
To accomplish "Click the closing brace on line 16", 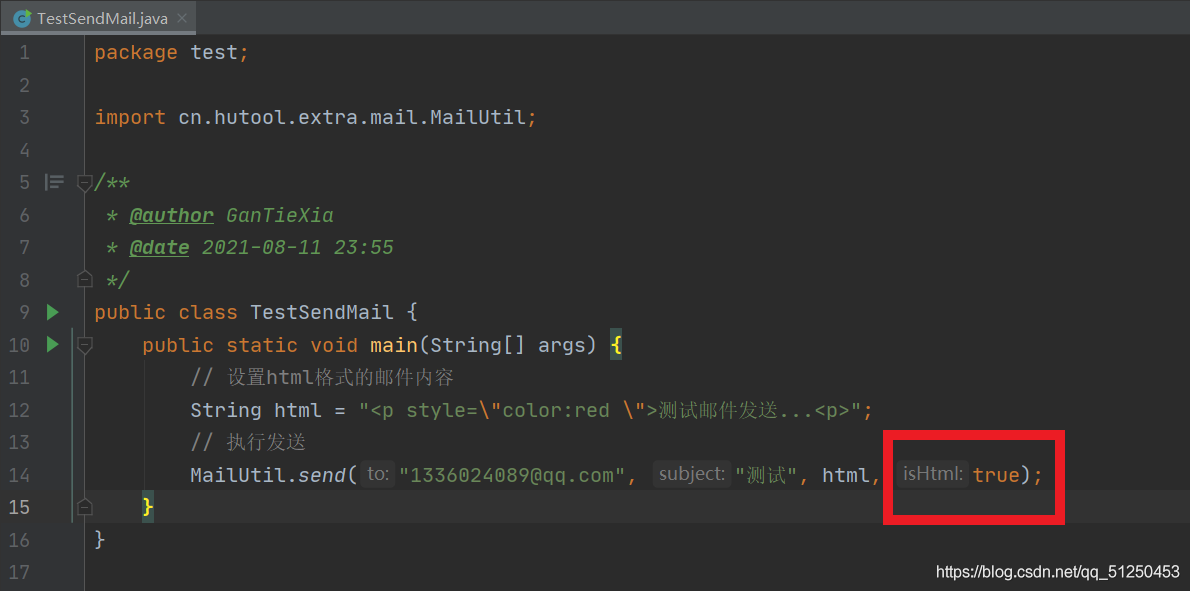I will pyautogui.click(x=100, y=539).
